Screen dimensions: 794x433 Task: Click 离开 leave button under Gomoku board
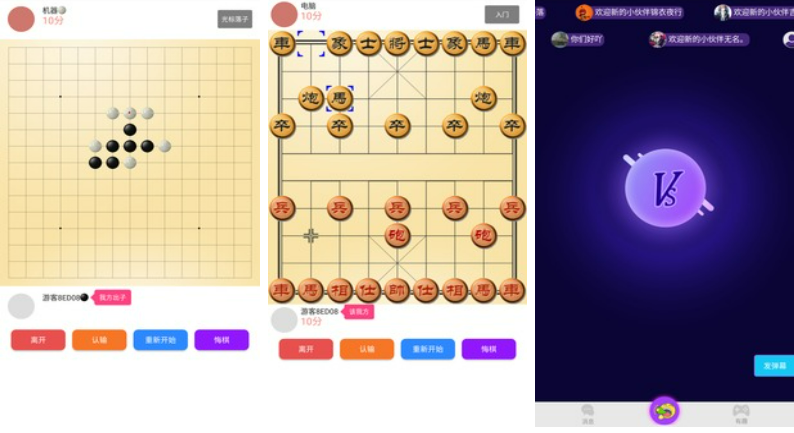pos(38,340)
